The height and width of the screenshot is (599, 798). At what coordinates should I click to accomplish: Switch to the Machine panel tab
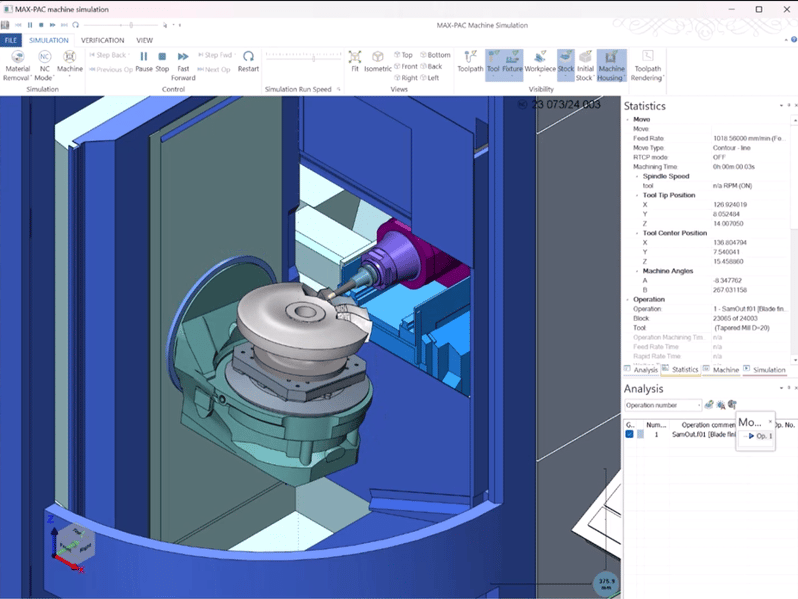click(721, 370)
